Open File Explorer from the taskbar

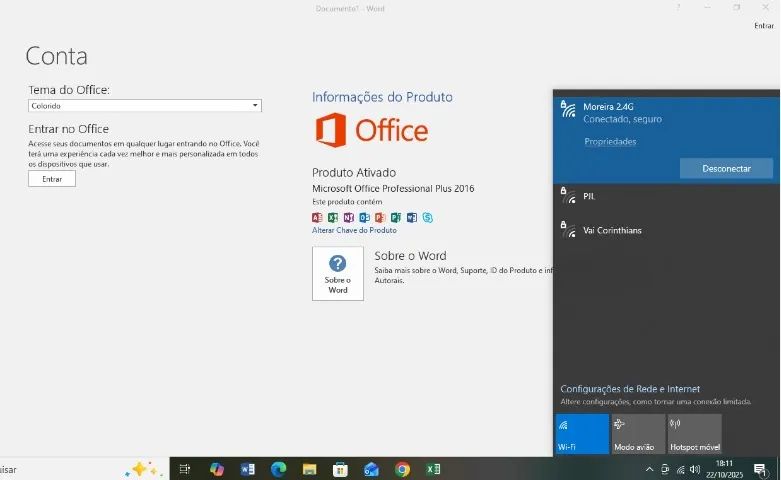pos(309,469)
